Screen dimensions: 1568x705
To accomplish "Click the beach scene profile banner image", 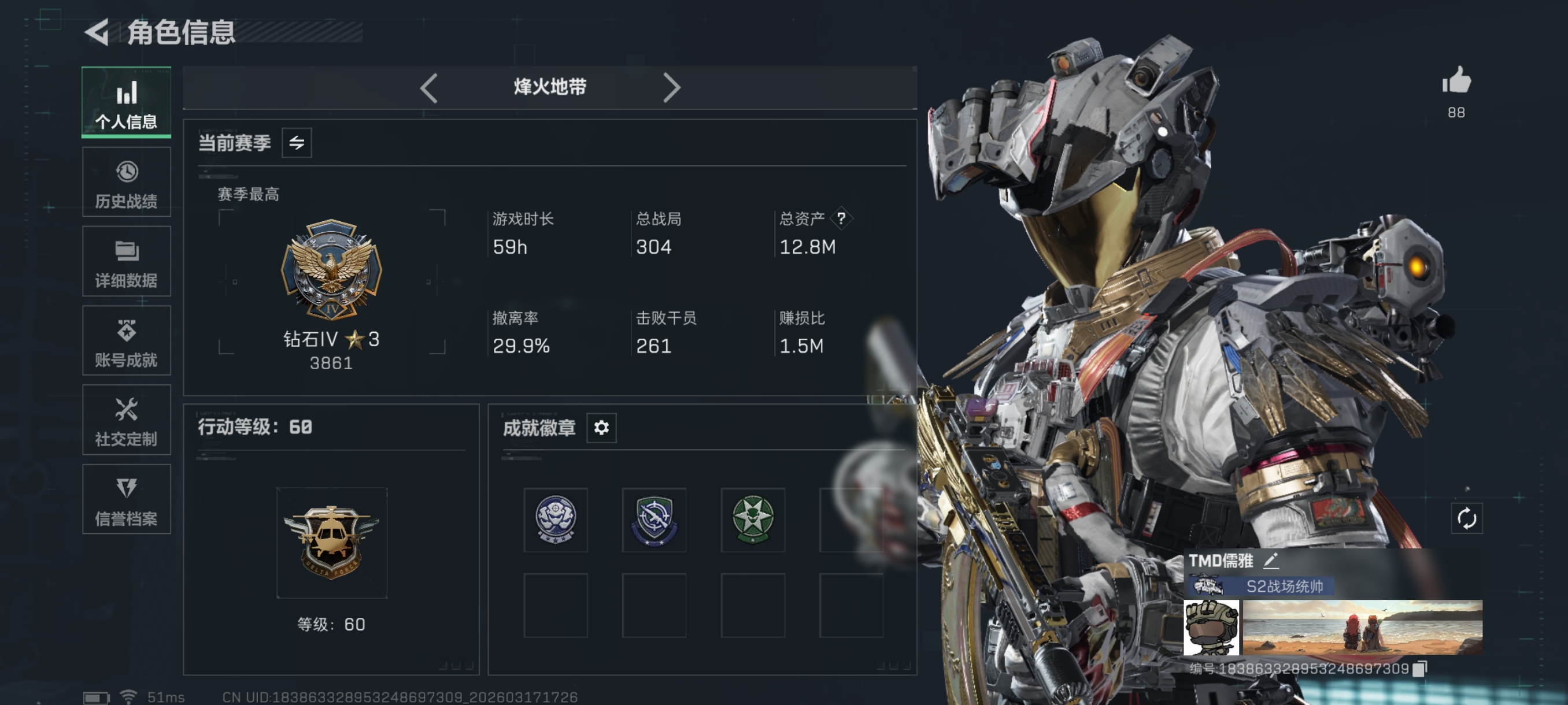I will pos(1362,627).
